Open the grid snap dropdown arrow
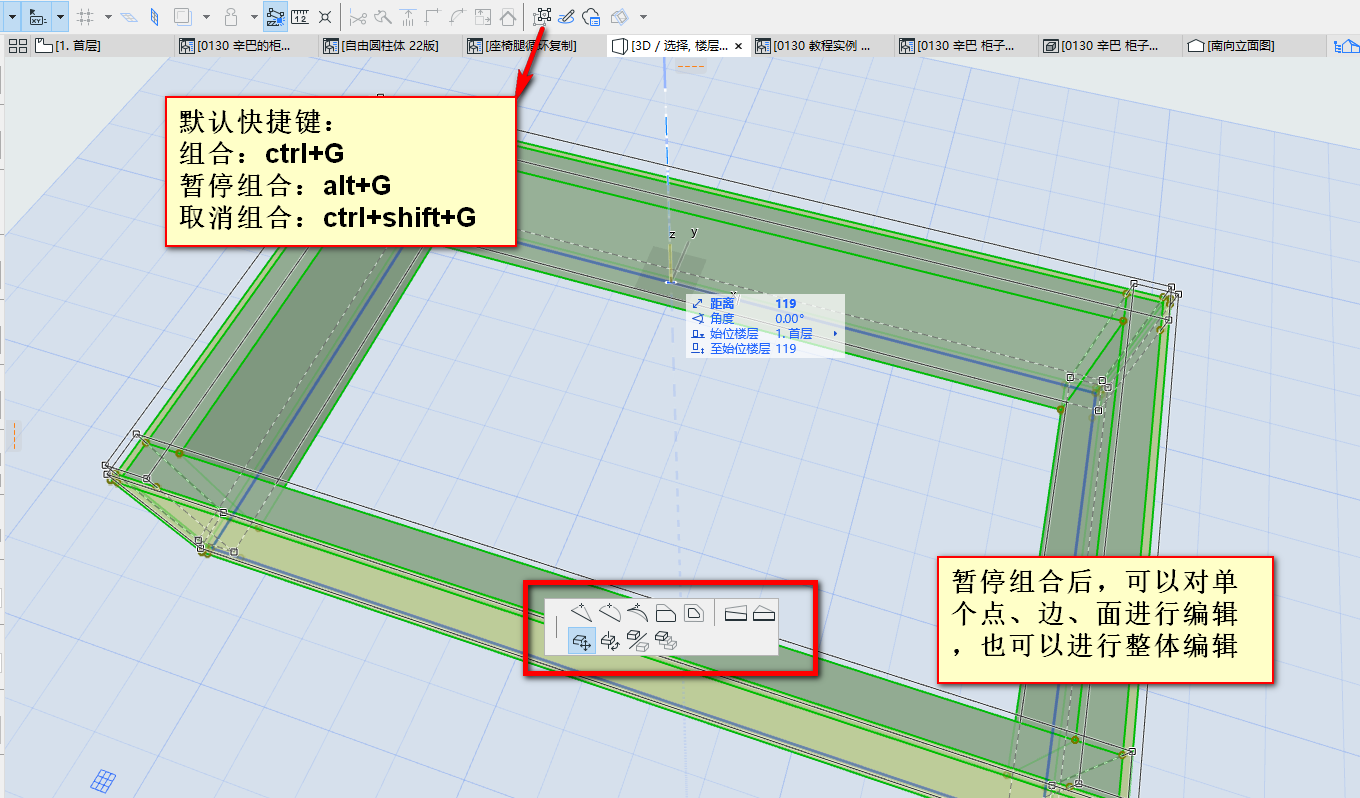 108,17
